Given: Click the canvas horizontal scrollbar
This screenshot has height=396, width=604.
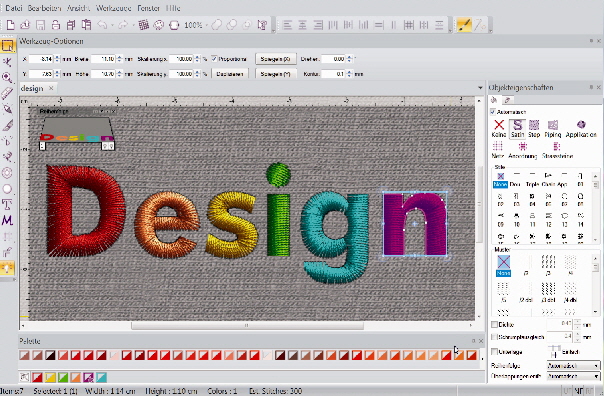Looking at the screenshot, I should [x=247, y=326].
